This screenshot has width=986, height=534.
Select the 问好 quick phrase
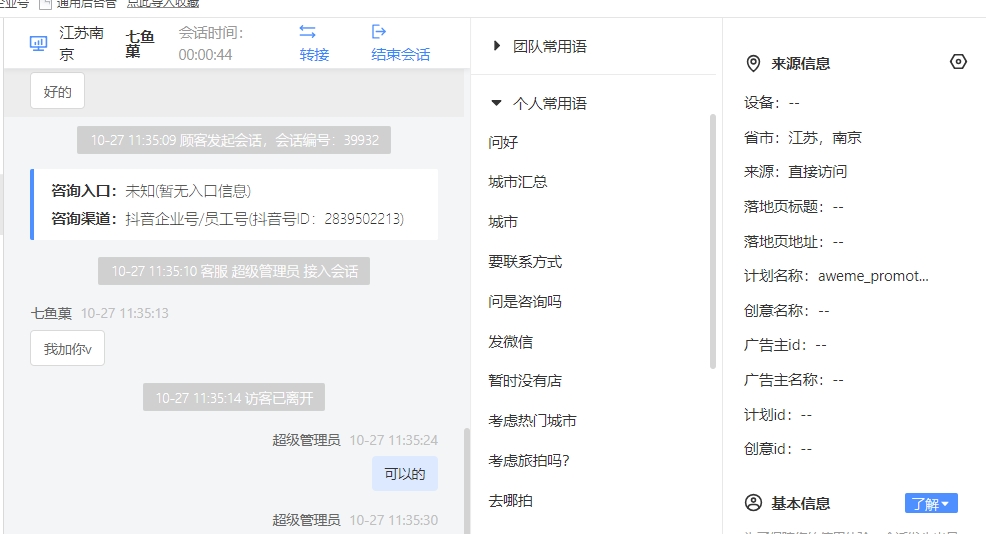tap(503, 142)
